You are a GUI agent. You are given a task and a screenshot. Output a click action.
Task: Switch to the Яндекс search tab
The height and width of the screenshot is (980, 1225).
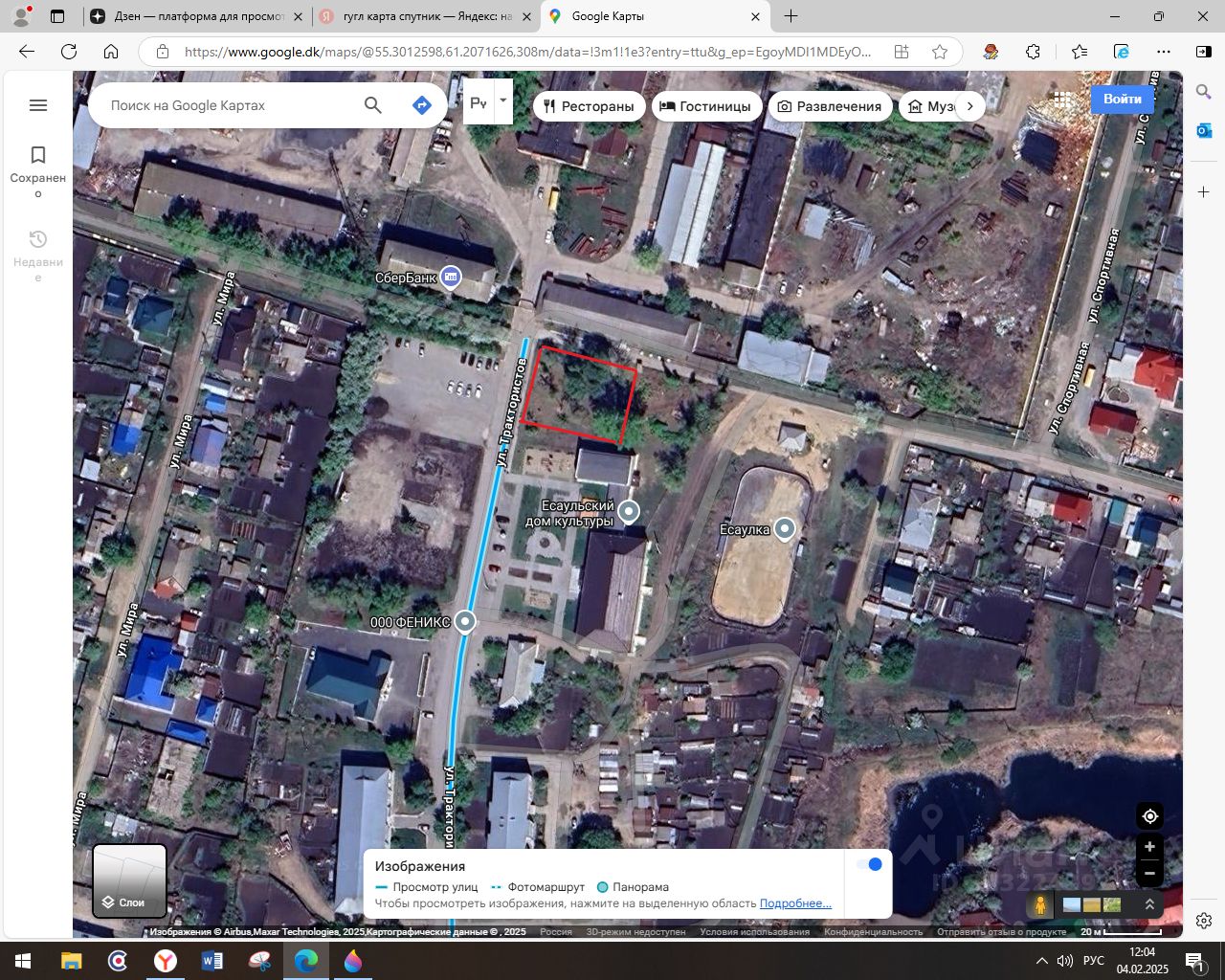tap(426, 16)
